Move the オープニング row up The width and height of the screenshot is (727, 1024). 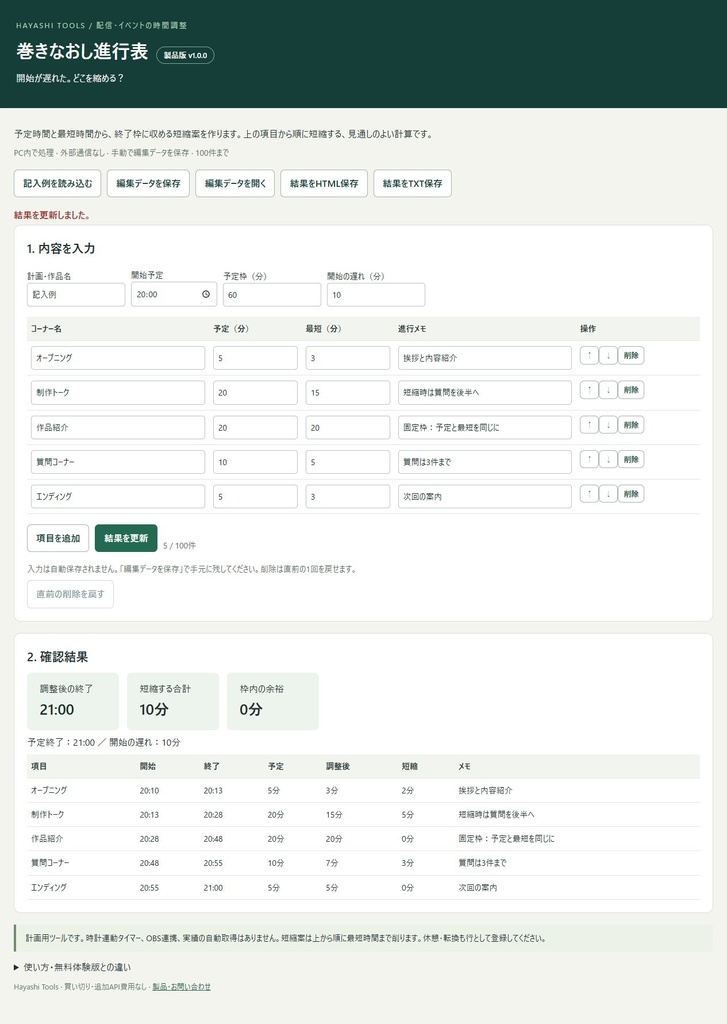coord(589,355)
